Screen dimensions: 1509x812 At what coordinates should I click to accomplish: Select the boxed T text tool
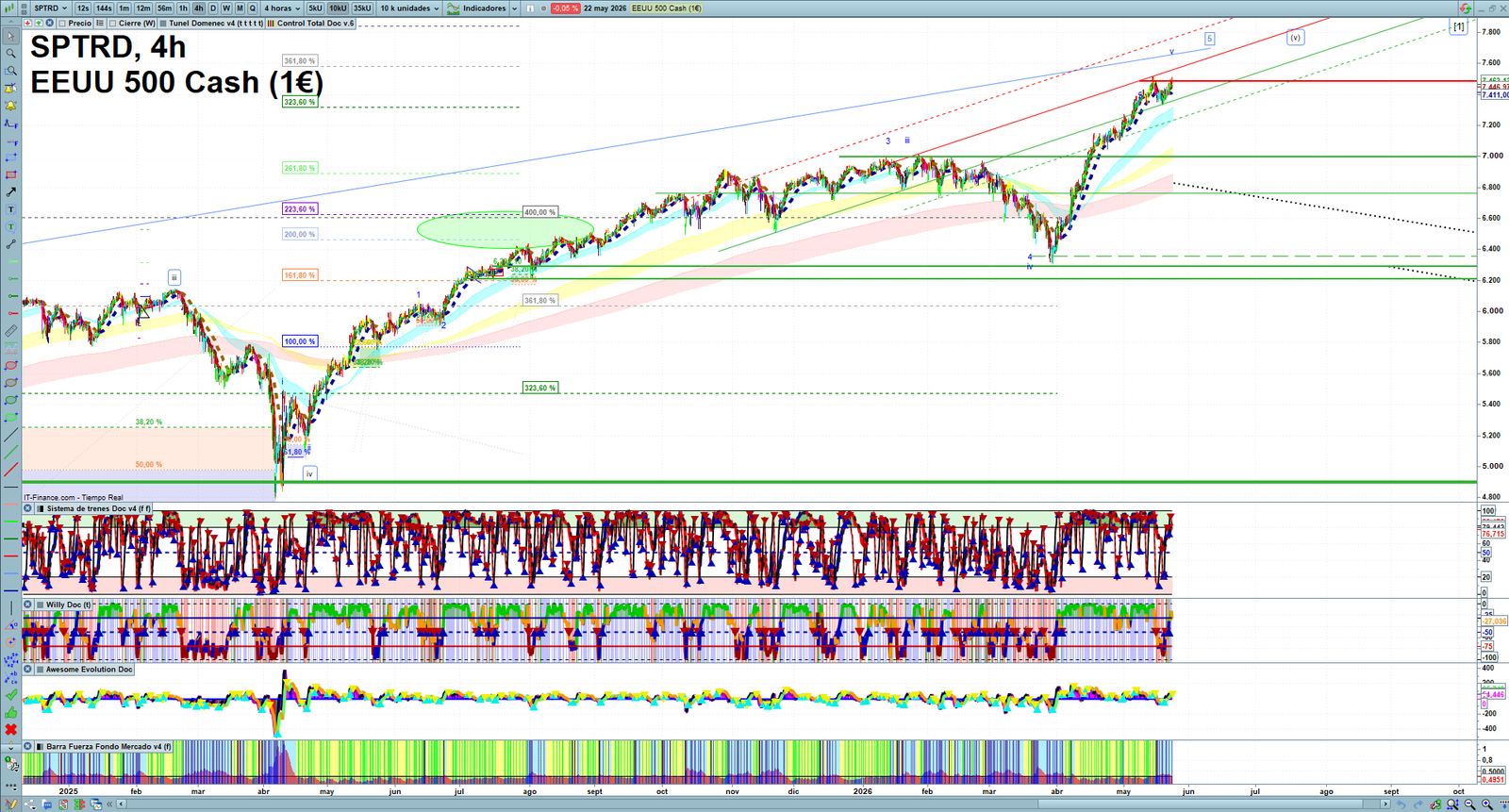(x=11, y=209)
